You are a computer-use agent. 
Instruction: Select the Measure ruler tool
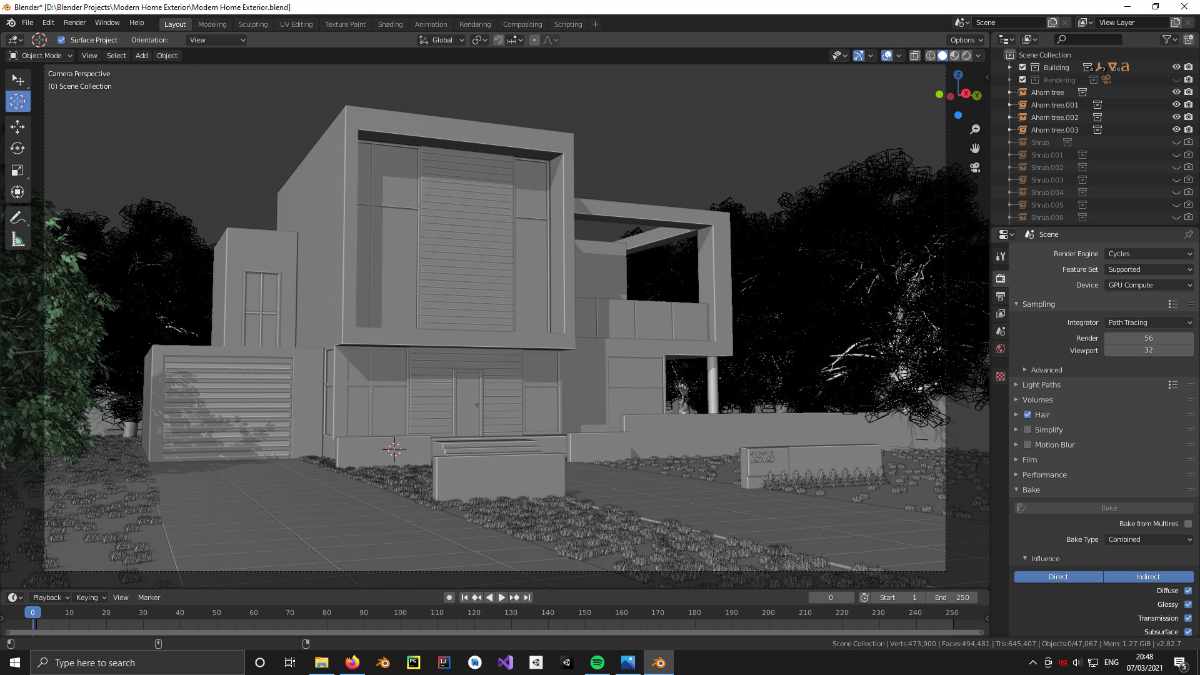pos(18,239)
